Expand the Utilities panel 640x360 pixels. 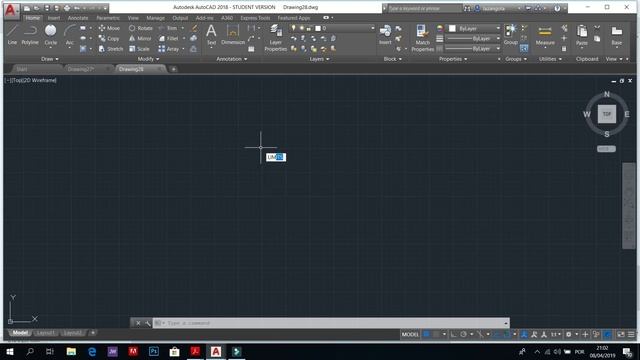click(550, 59)
